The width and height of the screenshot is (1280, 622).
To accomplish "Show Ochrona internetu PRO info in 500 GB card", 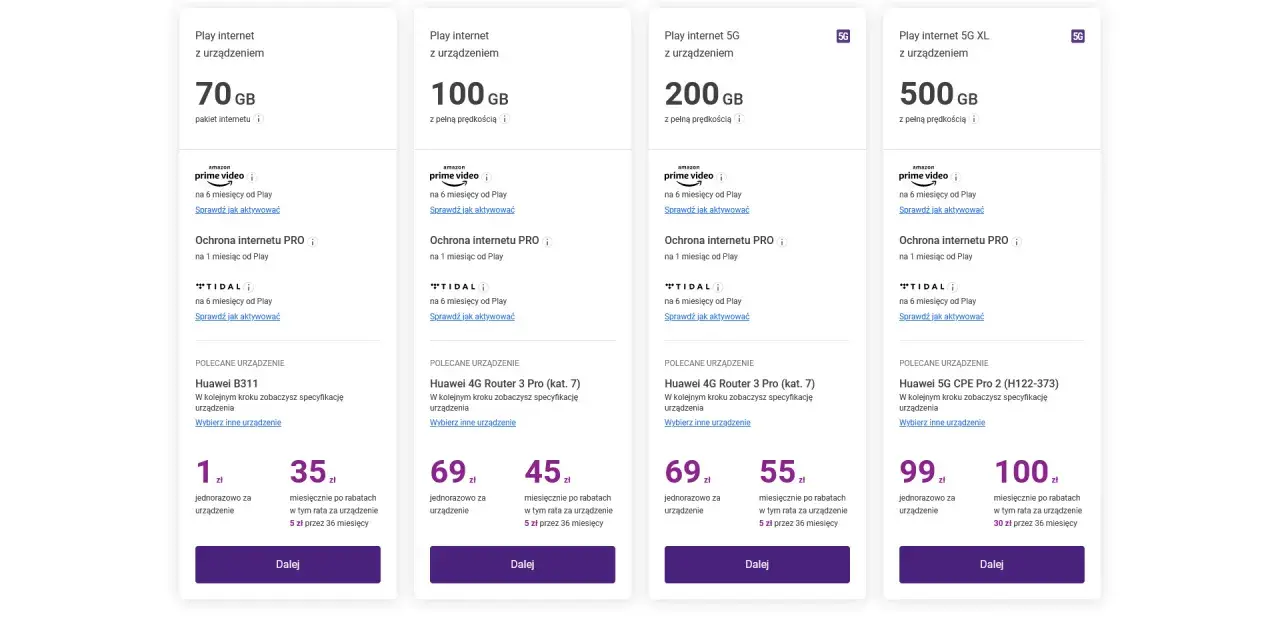I will coord(1017,241).
